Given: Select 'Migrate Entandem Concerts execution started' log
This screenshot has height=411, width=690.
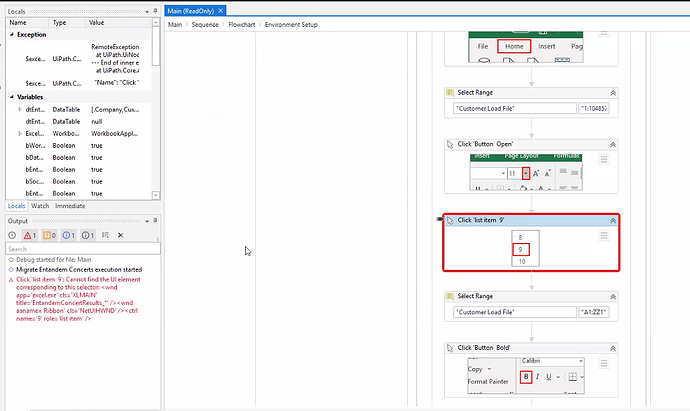Looking at the screenshot, I should (79, 270).
